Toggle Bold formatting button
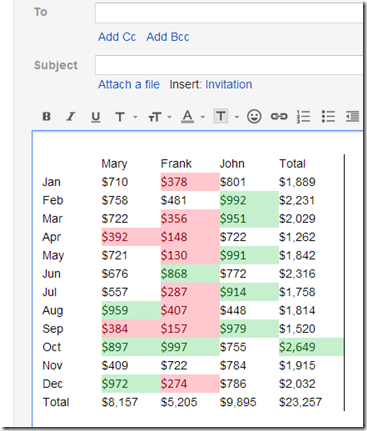The image size is (367, 431). coord(47,116)
